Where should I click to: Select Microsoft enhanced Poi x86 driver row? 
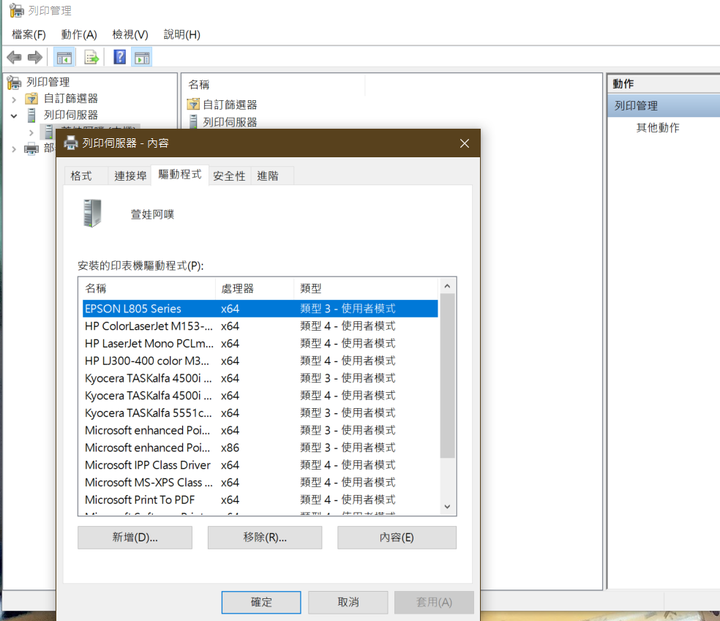coord(260,448)
